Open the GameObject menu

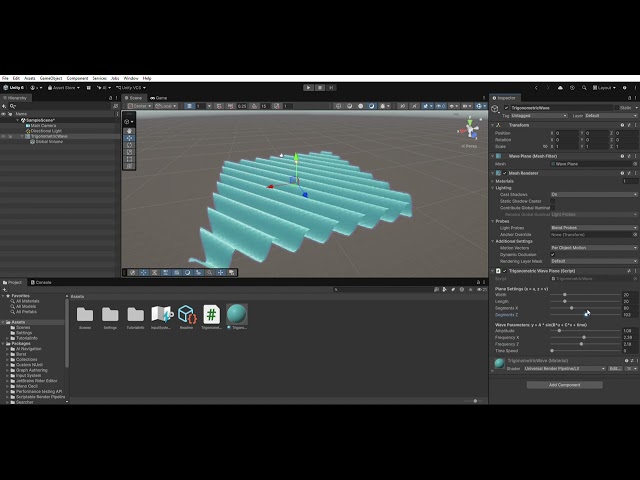[x=51, y=78]
